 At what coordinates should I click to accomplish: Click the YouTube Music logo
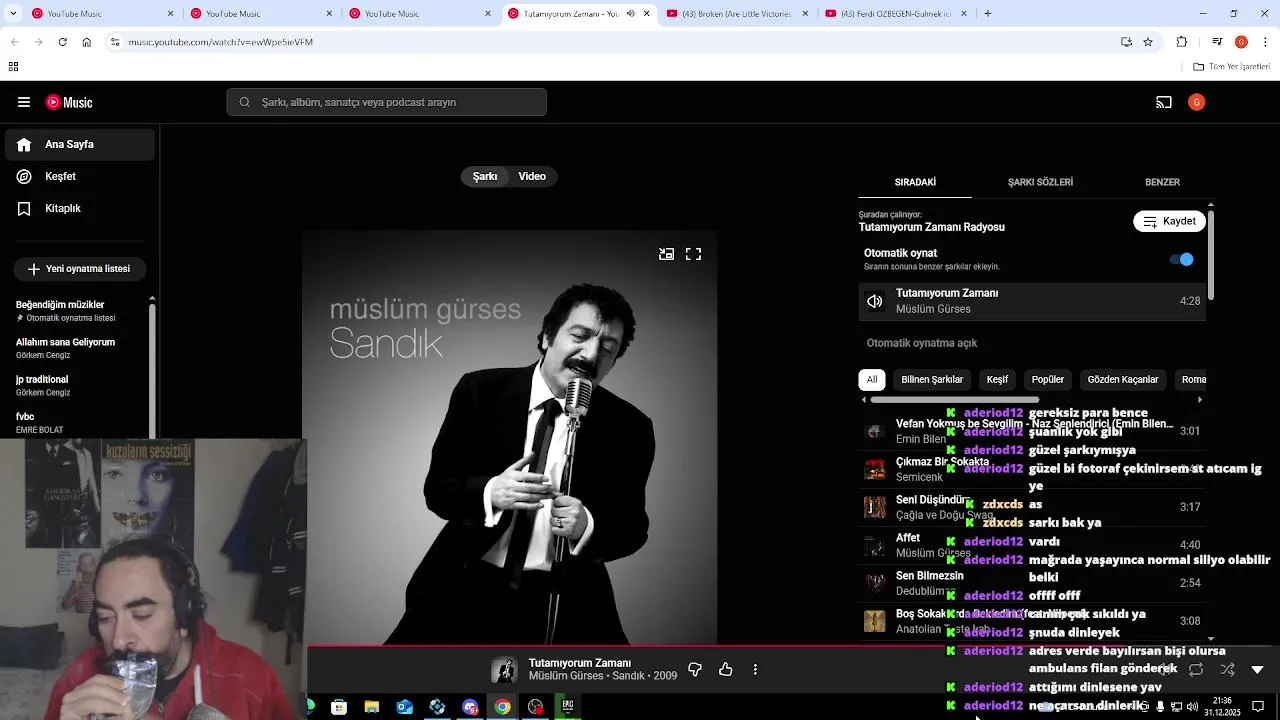(x=69, y=102)
